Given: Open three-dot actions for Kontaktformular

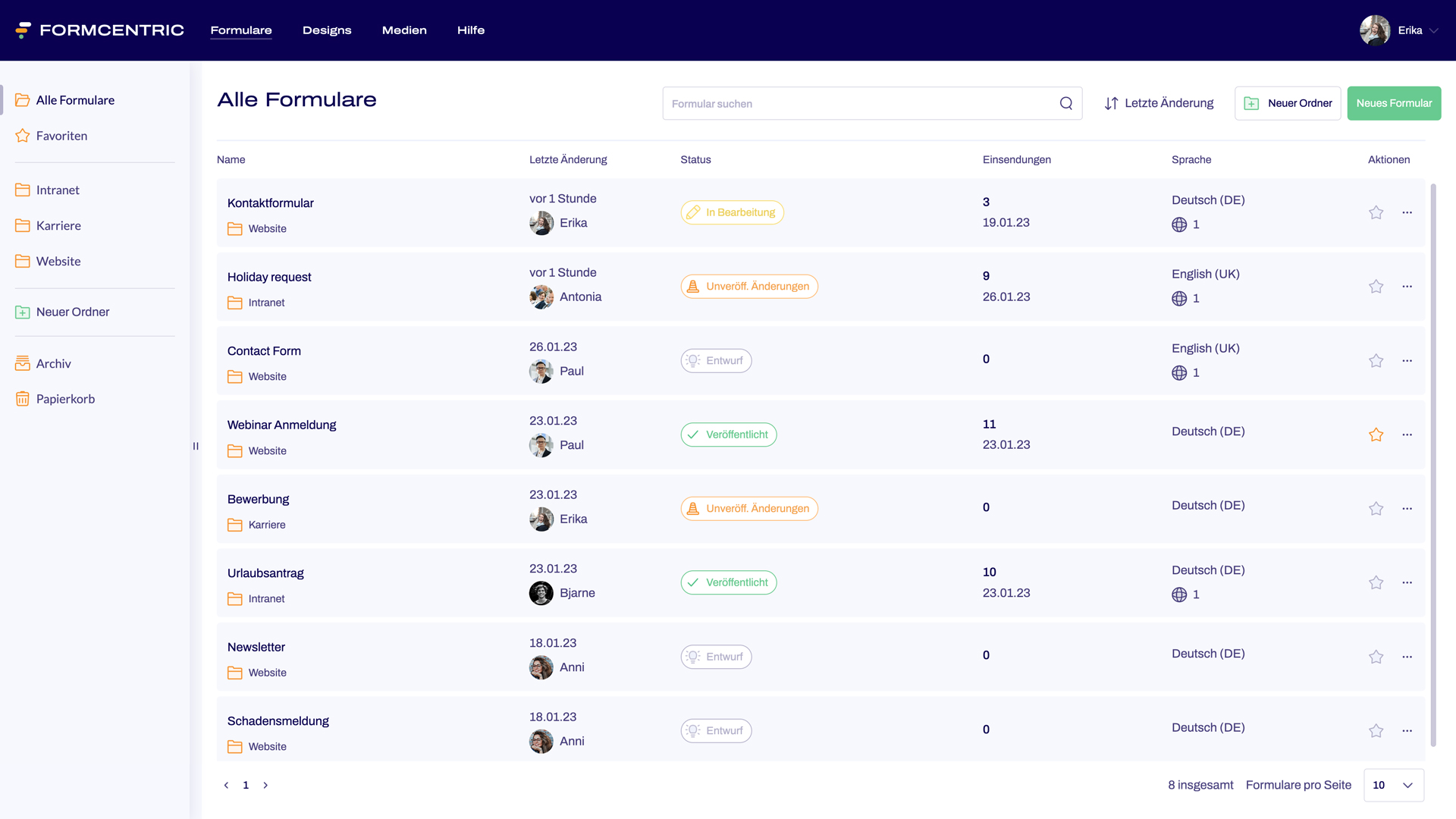Looking at the screenshot, I should 1407,212.
